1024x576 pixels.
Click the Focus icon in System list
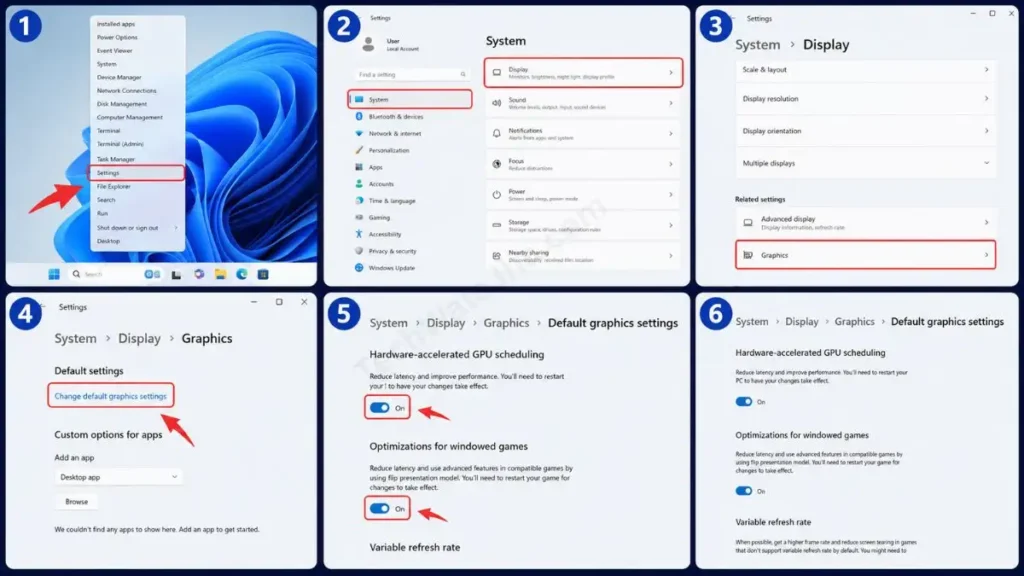click(496, 164)
